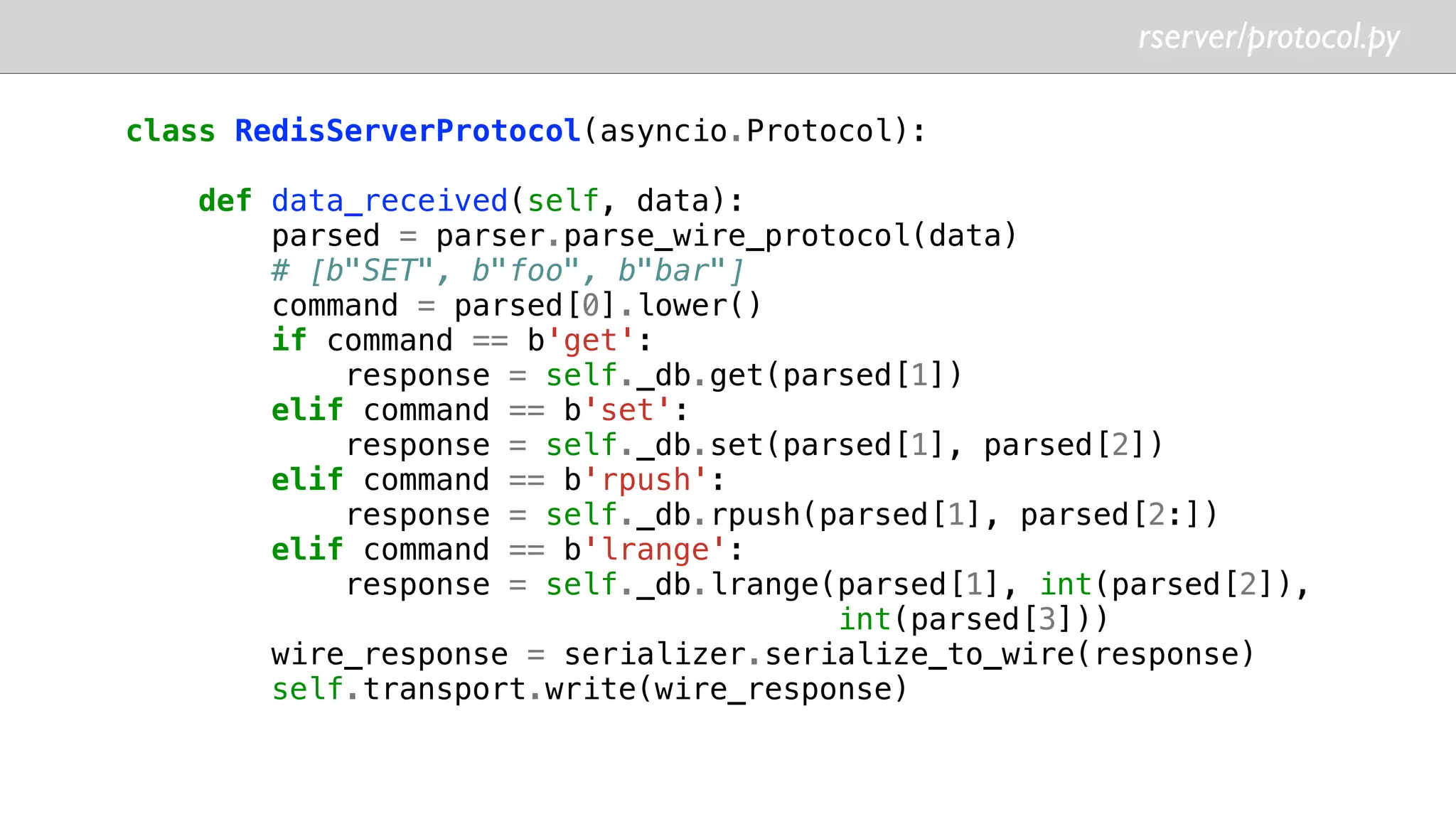Click the class keyword
1456x819 pixels.
(x=171, y=131)
